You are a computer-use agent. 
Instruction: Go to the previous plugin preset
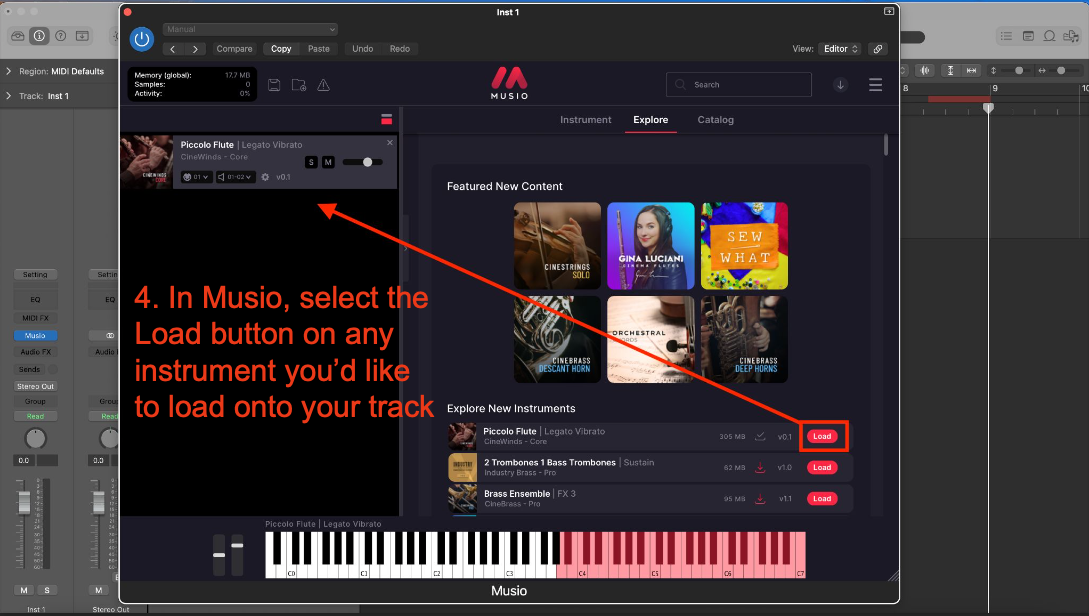coord(173,49)
